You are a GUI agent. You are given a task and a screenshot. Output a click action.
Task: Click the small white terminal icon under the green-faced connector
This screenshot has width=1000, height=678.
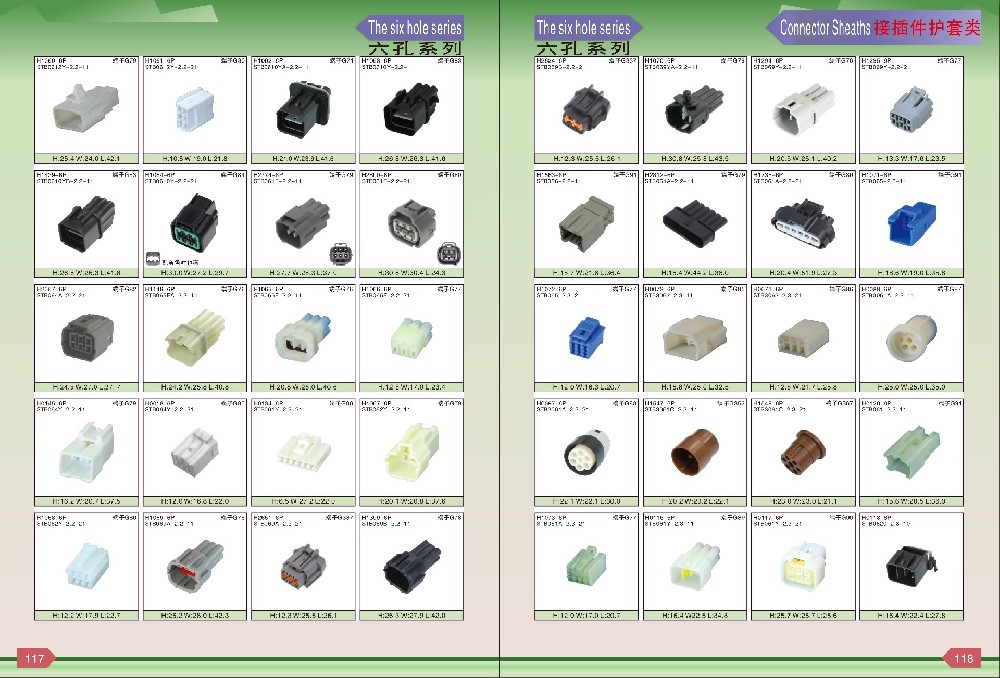[x=152, y=259]
